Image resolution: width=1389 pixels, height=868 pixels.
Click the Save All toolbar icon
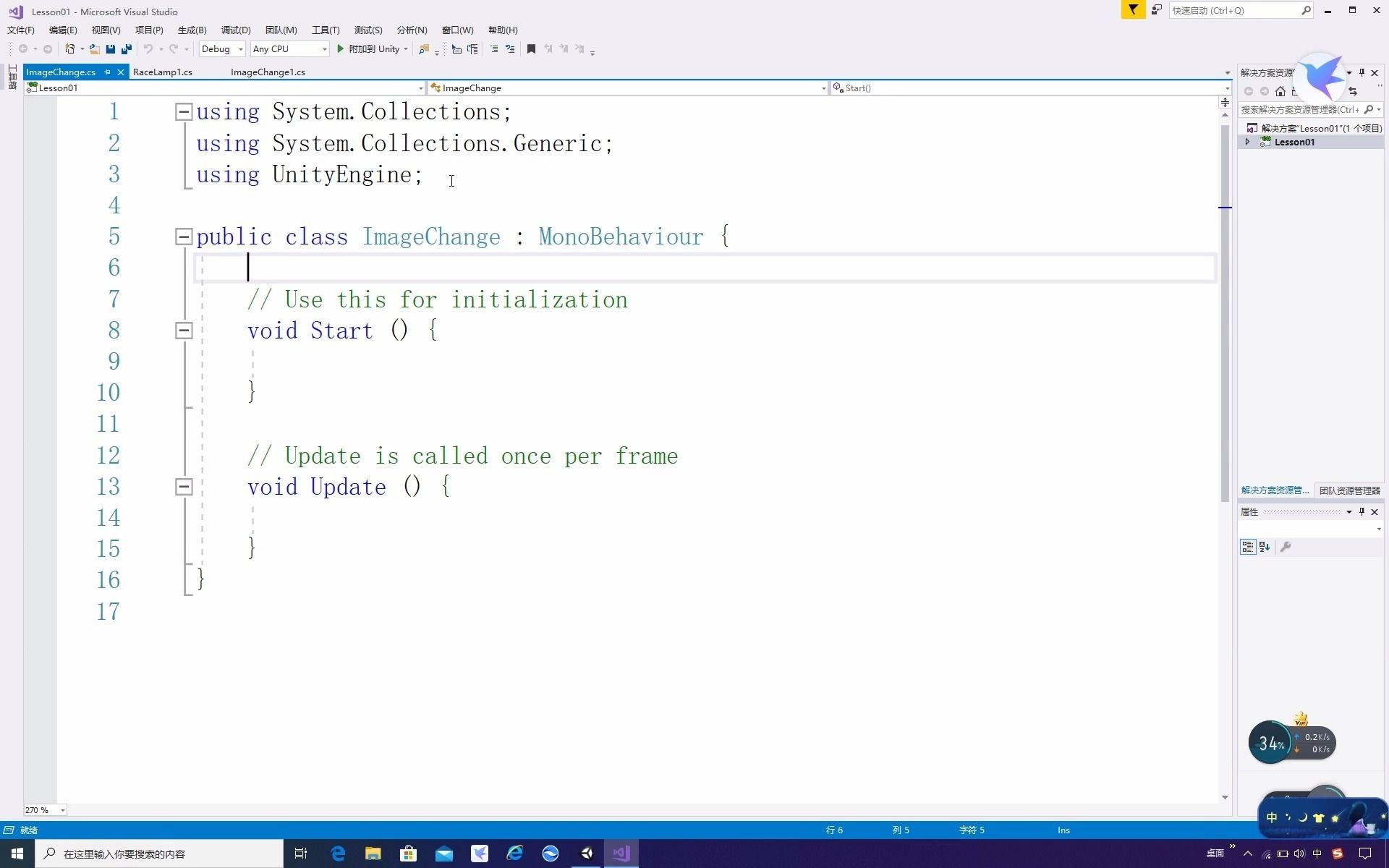[x=127, y=49]
